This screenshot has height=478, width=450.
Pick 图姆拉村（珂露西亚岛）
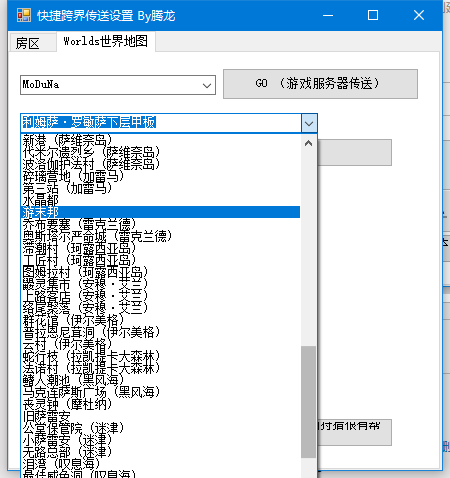[160, 272]
